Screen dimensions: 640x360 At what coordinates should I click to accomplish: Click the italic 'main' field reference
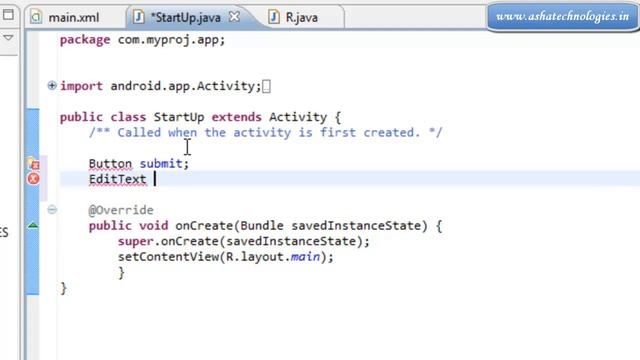click(305, 257)
